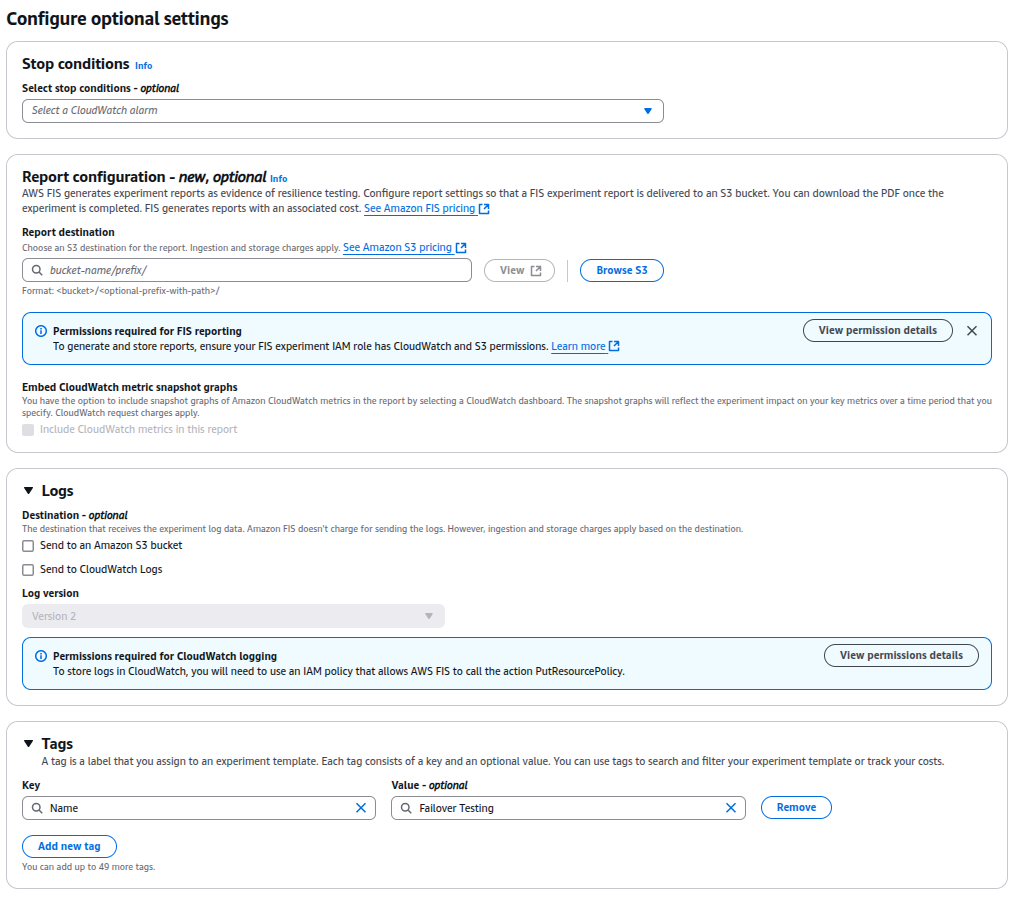Click View permissions details for CloudWatch logging
Viewport: 1015px width, 897px height.
click(900, 655)
